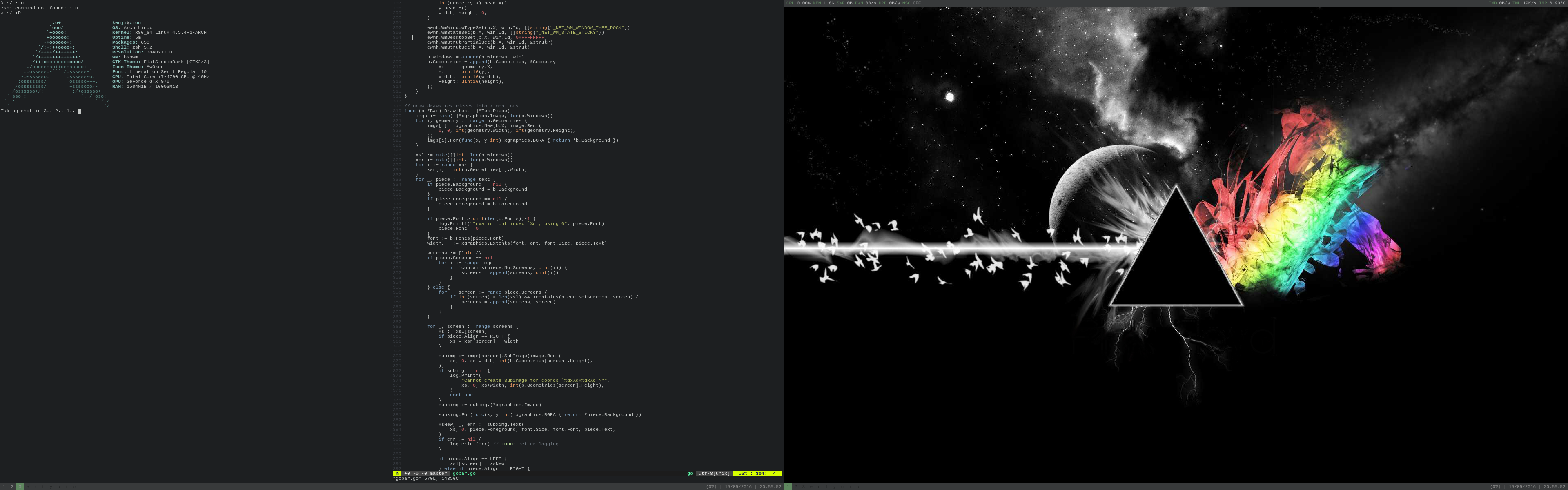Click the UPD upload speed indicator

tap(889, 3)
